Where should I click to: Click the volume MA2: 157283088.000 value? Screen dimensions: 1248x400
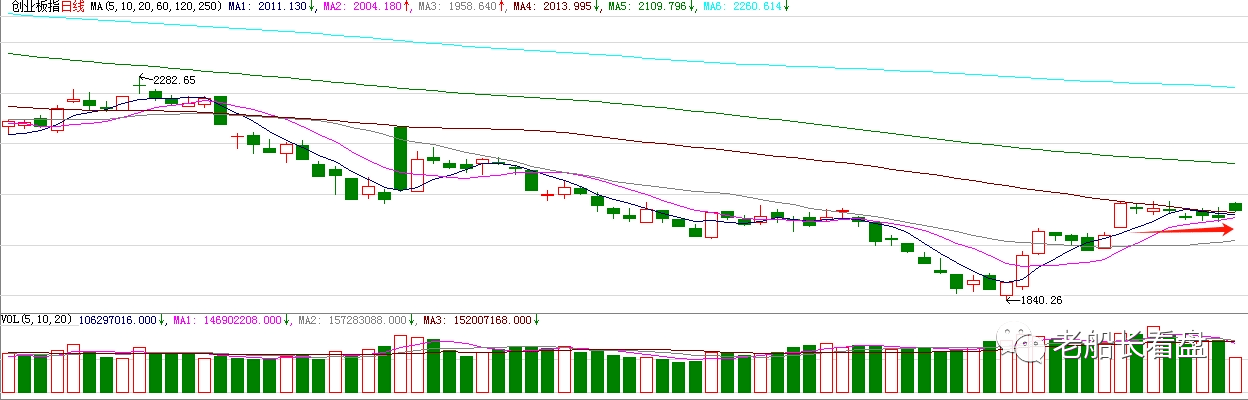(x=352, y=321)
